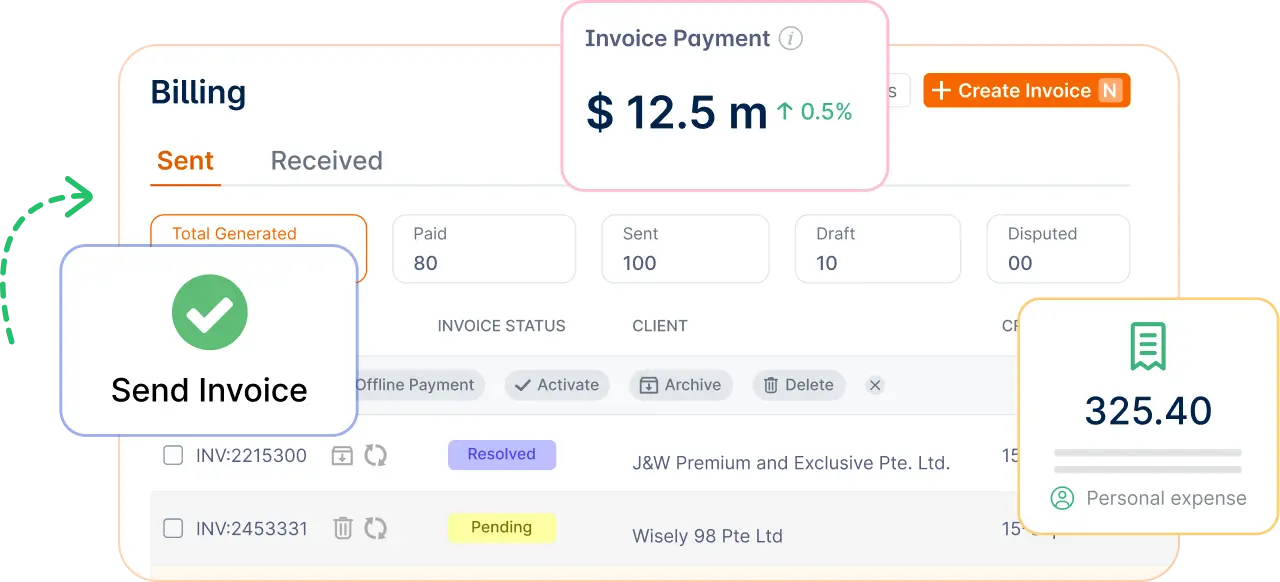Click the green receipt icon above 325.40
This screenshot has width=1280, height=582.
[x=1148, y=347]
